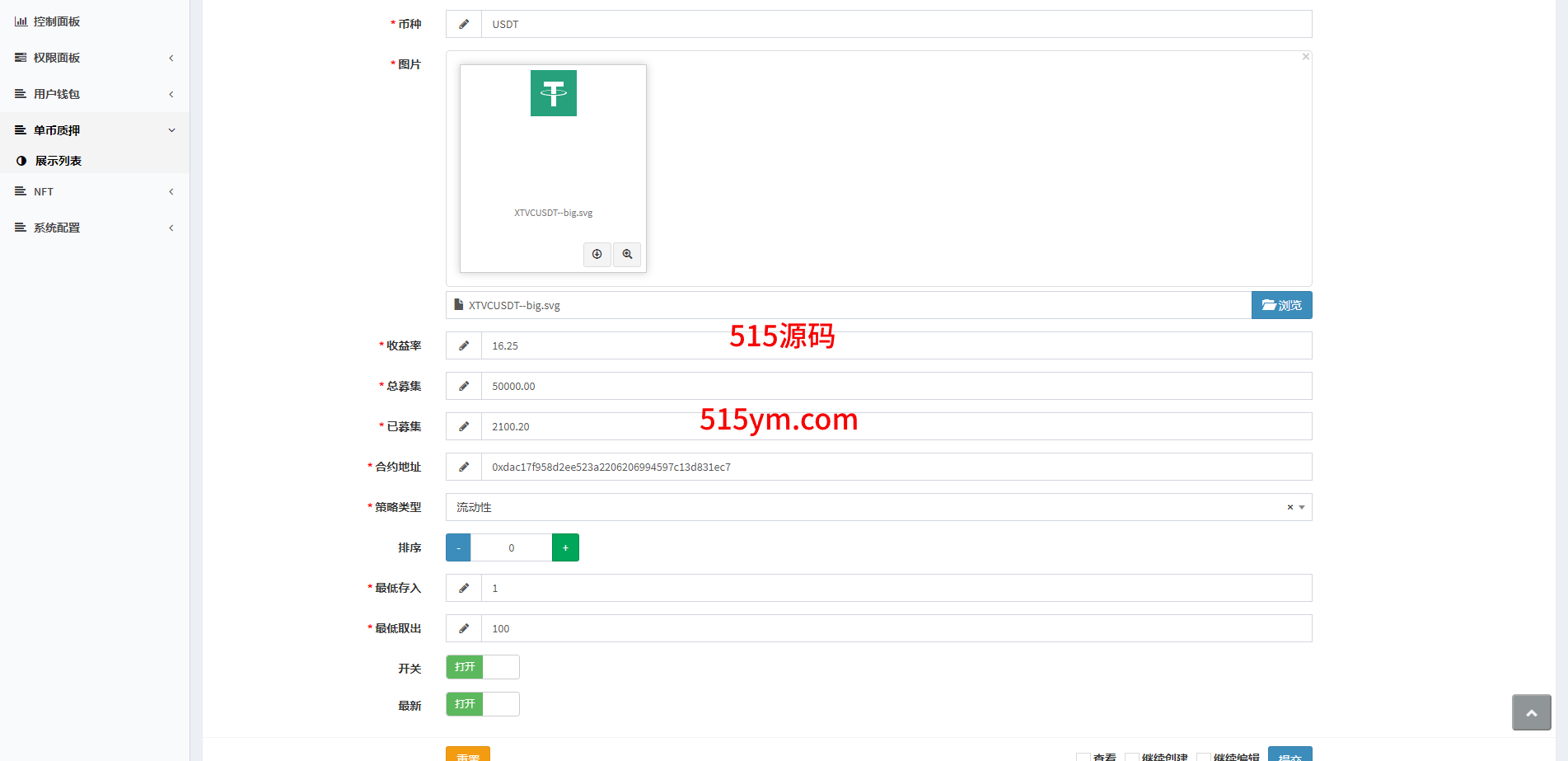Viewport: 1568px width, 761px height.
Task: Remove the uploaded image with the X
Action: point(1305,57)
